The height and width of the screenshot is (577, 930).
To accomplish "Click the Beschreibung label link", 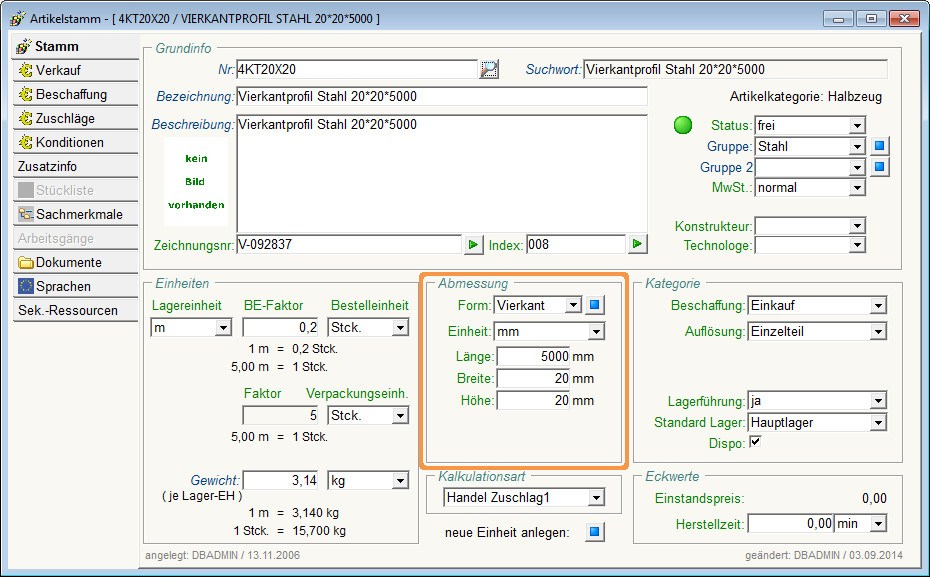I will click(x=193, y=125).
